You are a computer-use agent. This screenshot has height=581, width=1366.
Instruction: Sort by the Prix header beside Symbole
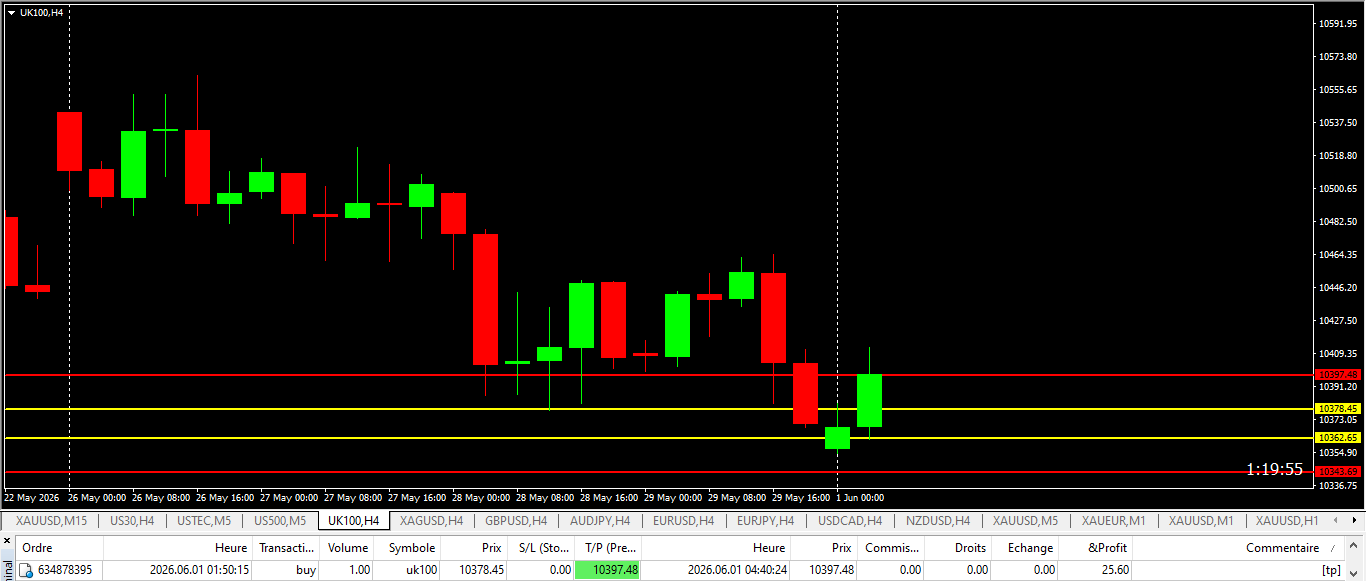474,548
